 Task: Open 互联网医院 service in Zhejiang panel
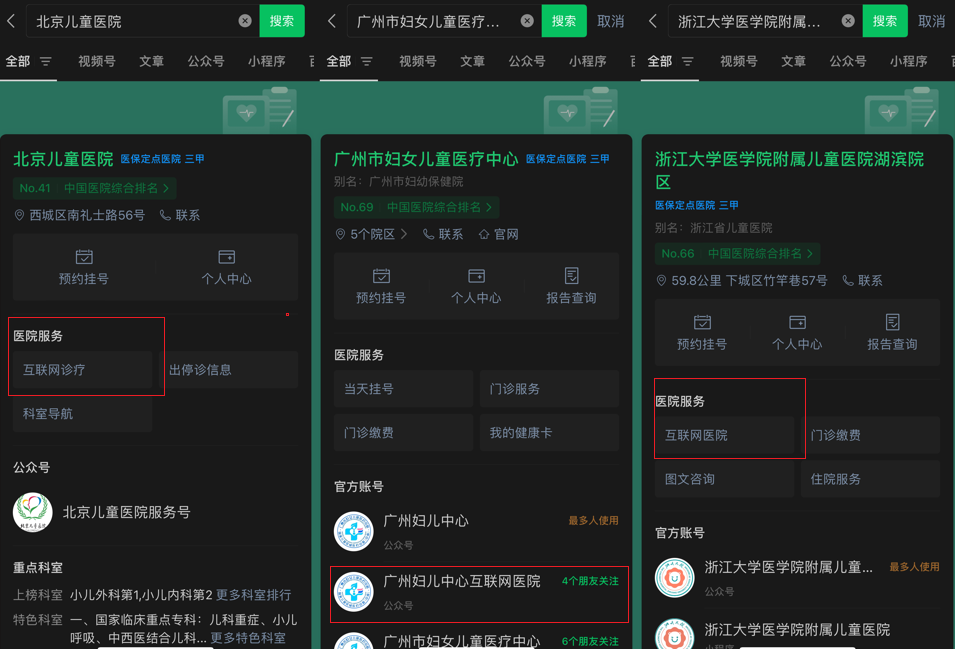click(725, 435)
